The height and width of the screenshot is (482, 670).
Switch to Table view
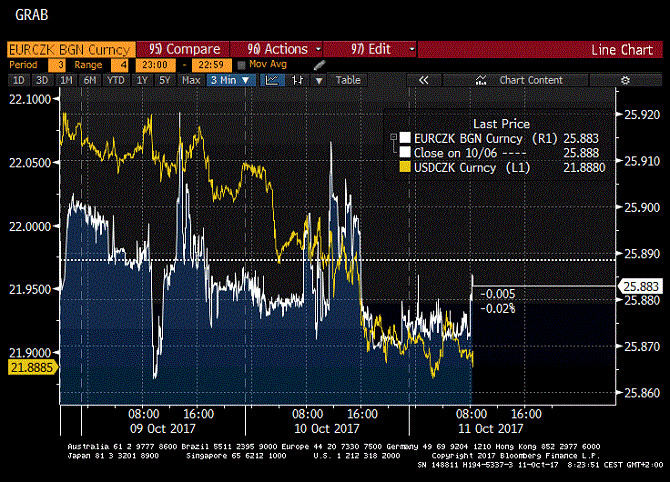pyautogui.click(x=348, y=80)
